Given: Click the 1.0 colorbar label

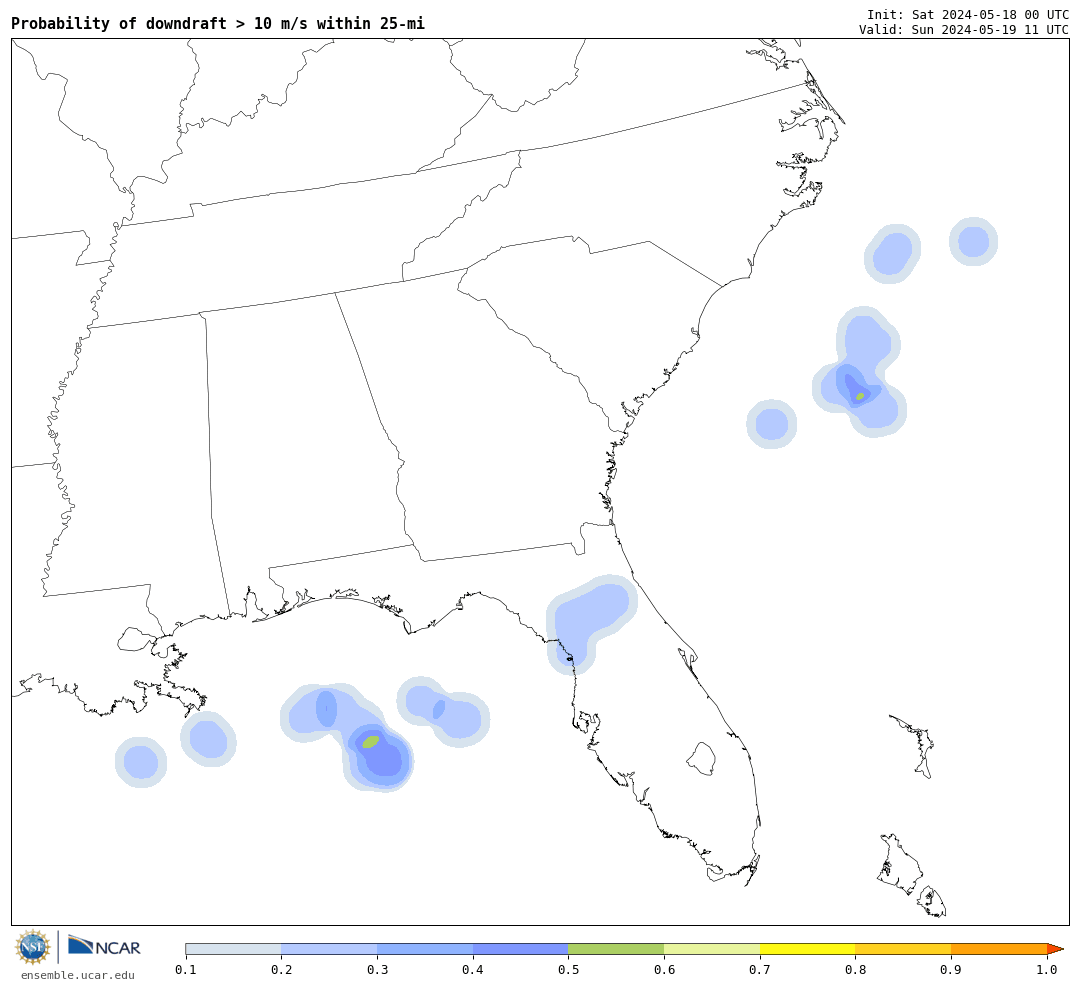Looking at the screenshot, I should coord(1047,970).
